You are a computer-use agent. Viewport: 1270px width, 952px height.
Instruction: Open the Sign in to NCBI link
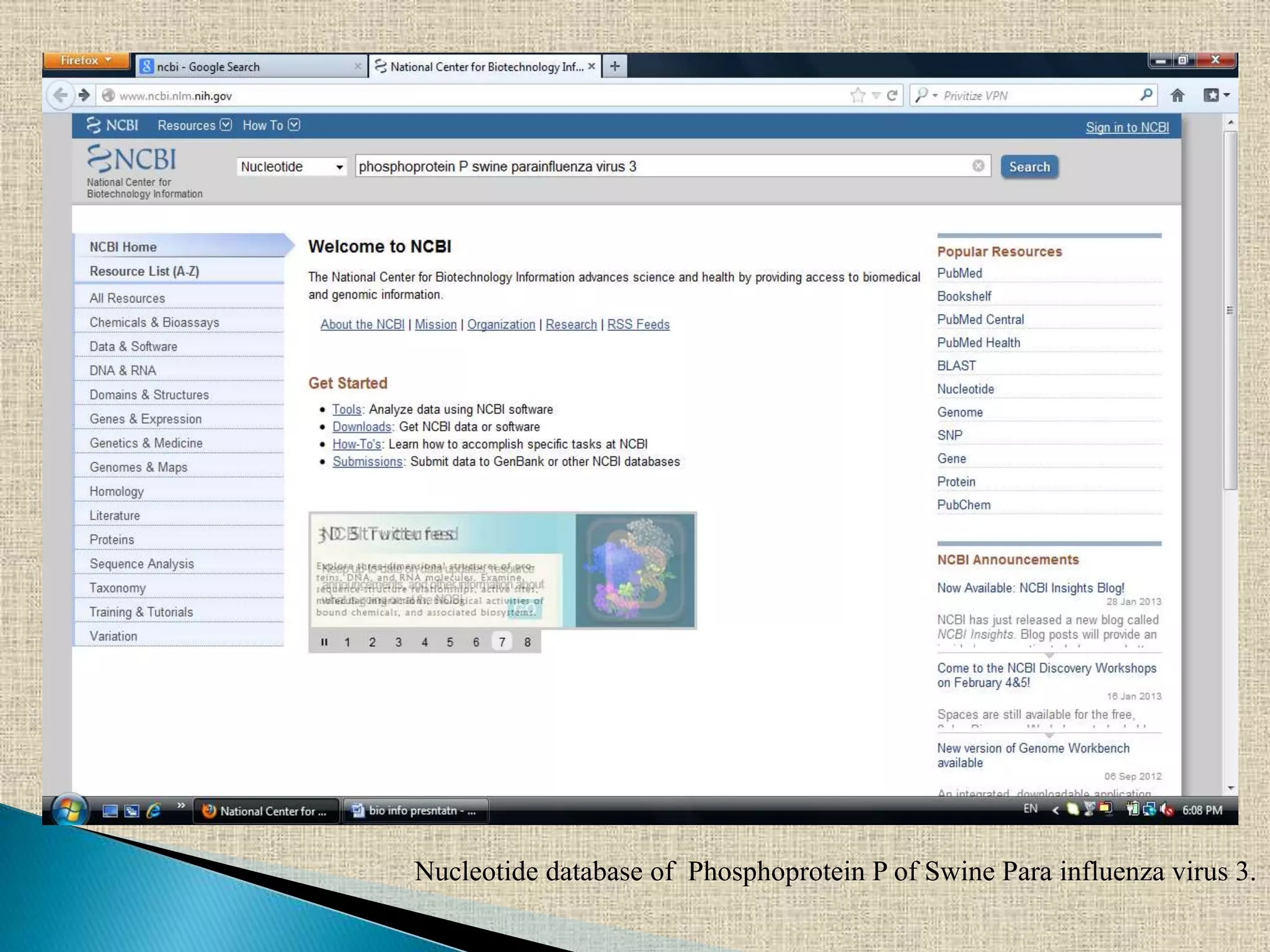1127,128
